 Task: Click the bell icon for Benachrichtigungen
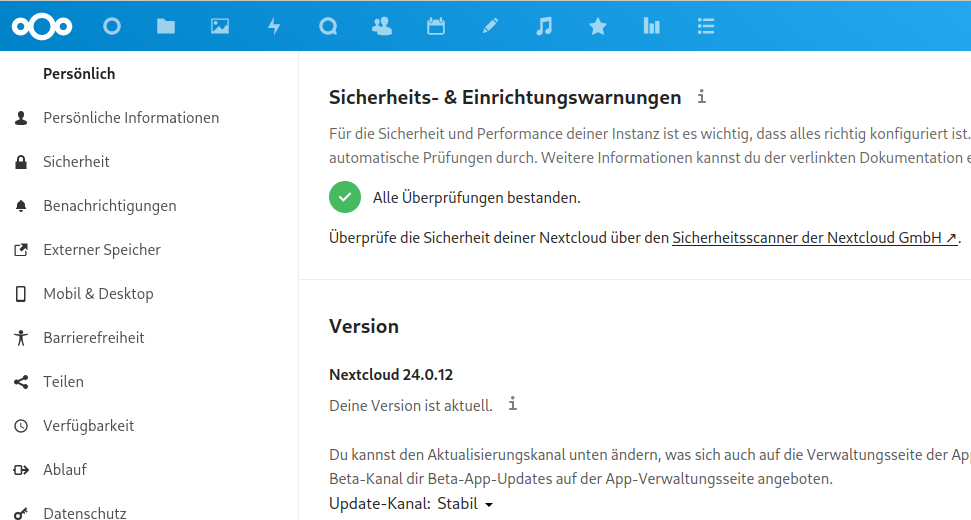tap(21, 206)
